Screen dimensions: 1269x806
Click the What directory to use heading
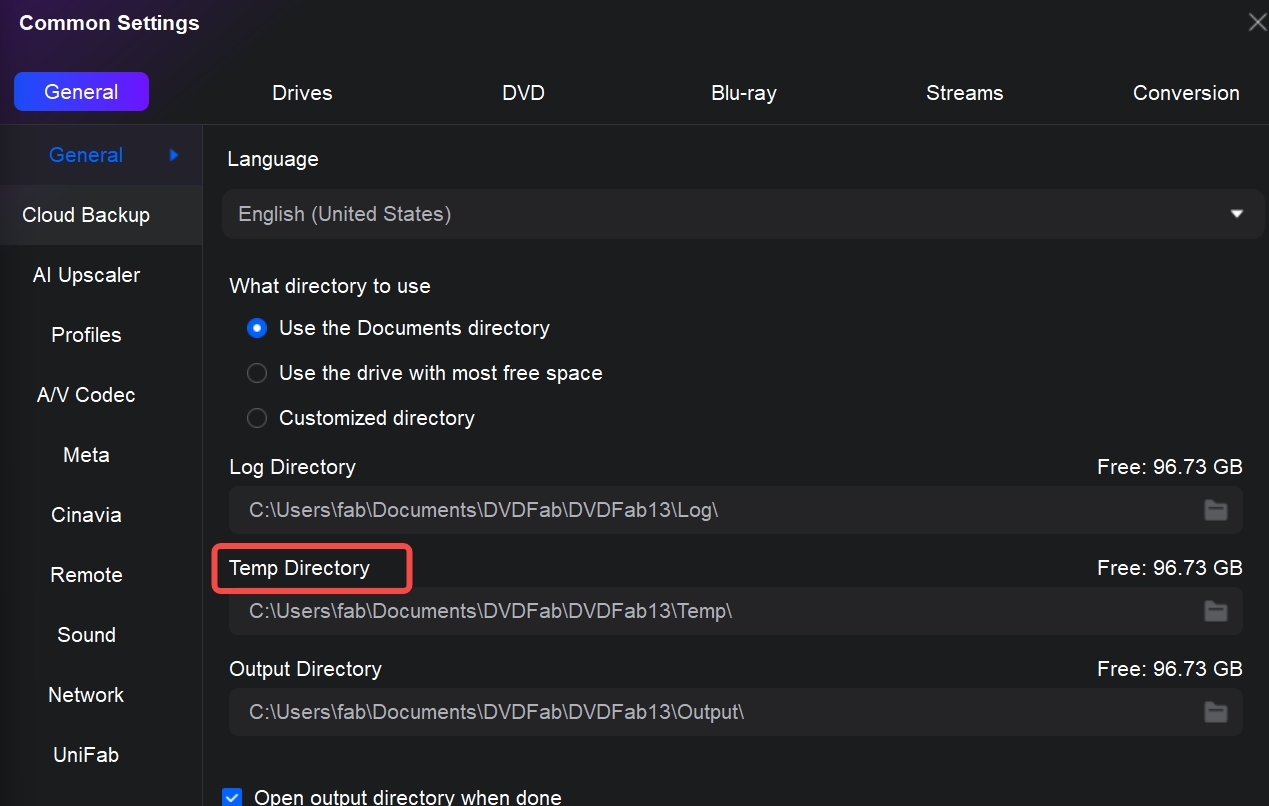tap(330, 286)
